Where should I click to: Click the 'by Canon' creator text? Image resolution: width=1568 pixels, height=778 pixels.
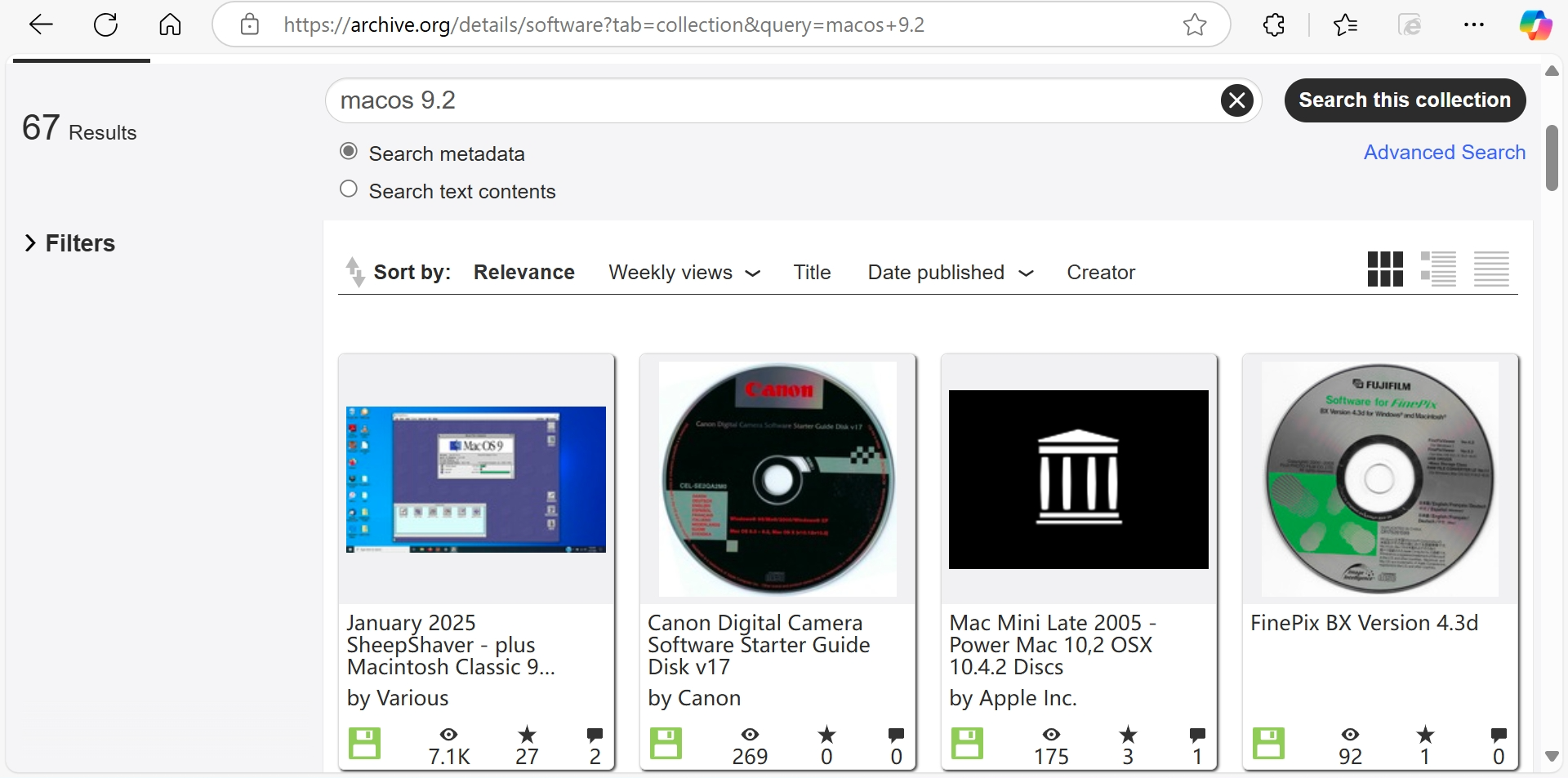coord(694,698)
